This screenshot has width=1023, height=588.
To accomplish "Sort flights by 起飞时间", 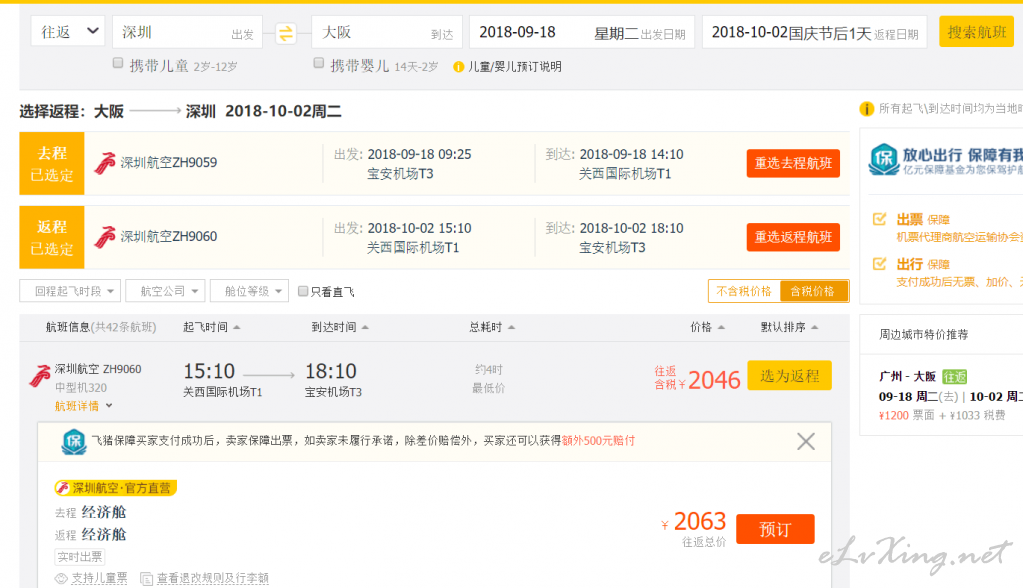I will pyautogui.click(x=211, y=327).
